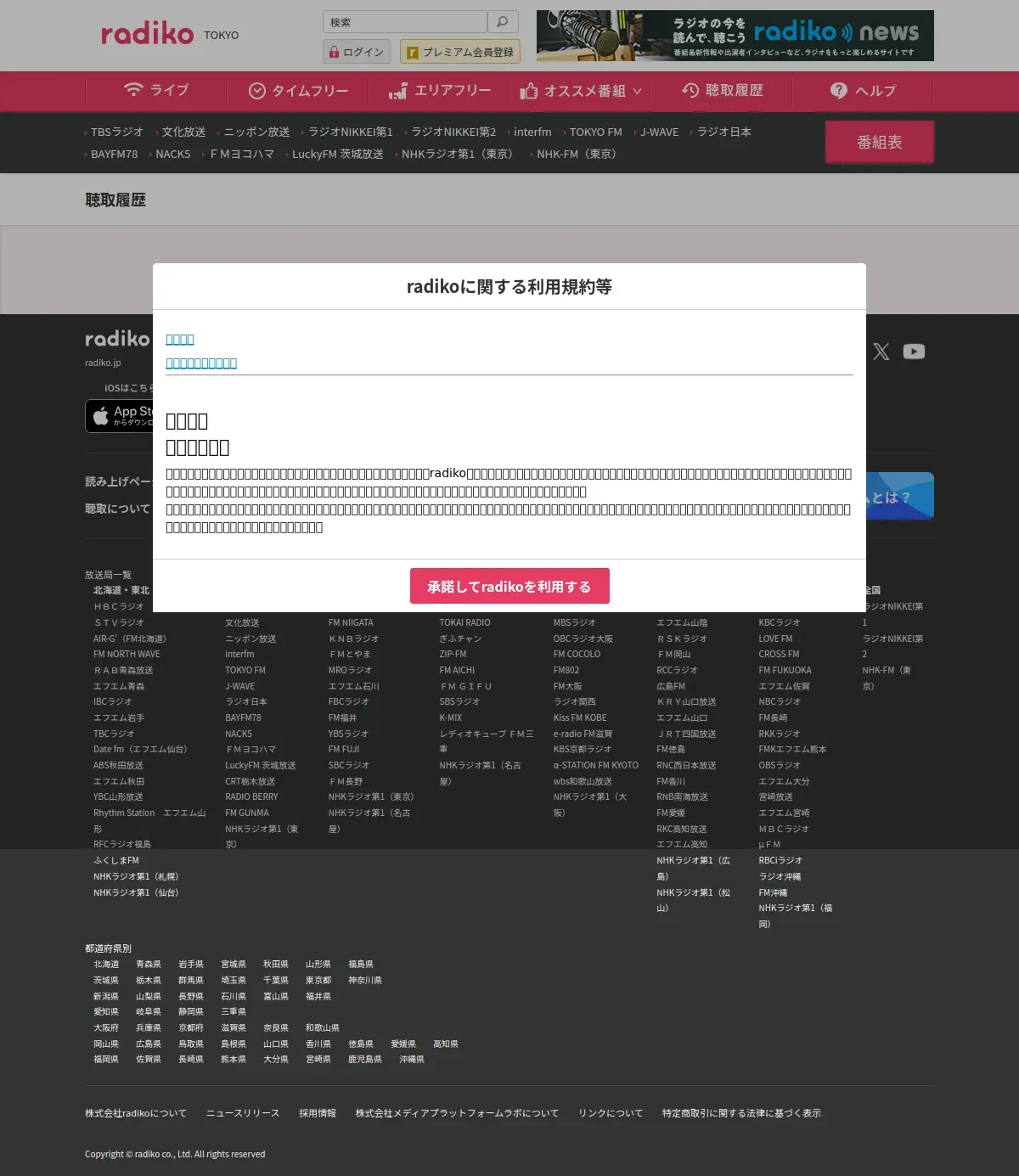Viewport: 1019px width, 1176px height.
Task: Click the 聴取履歴 history clock icon
Action: click(x=690, y=90)
